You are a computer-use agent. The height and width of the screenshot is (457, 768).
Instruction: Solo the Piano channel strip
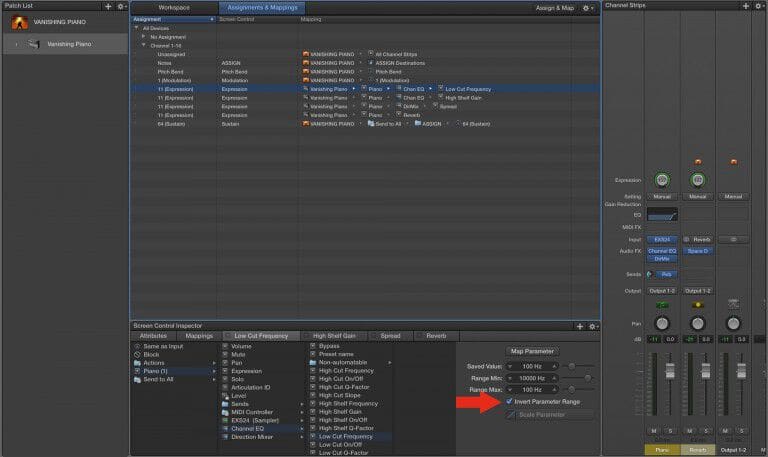point(670,431)
